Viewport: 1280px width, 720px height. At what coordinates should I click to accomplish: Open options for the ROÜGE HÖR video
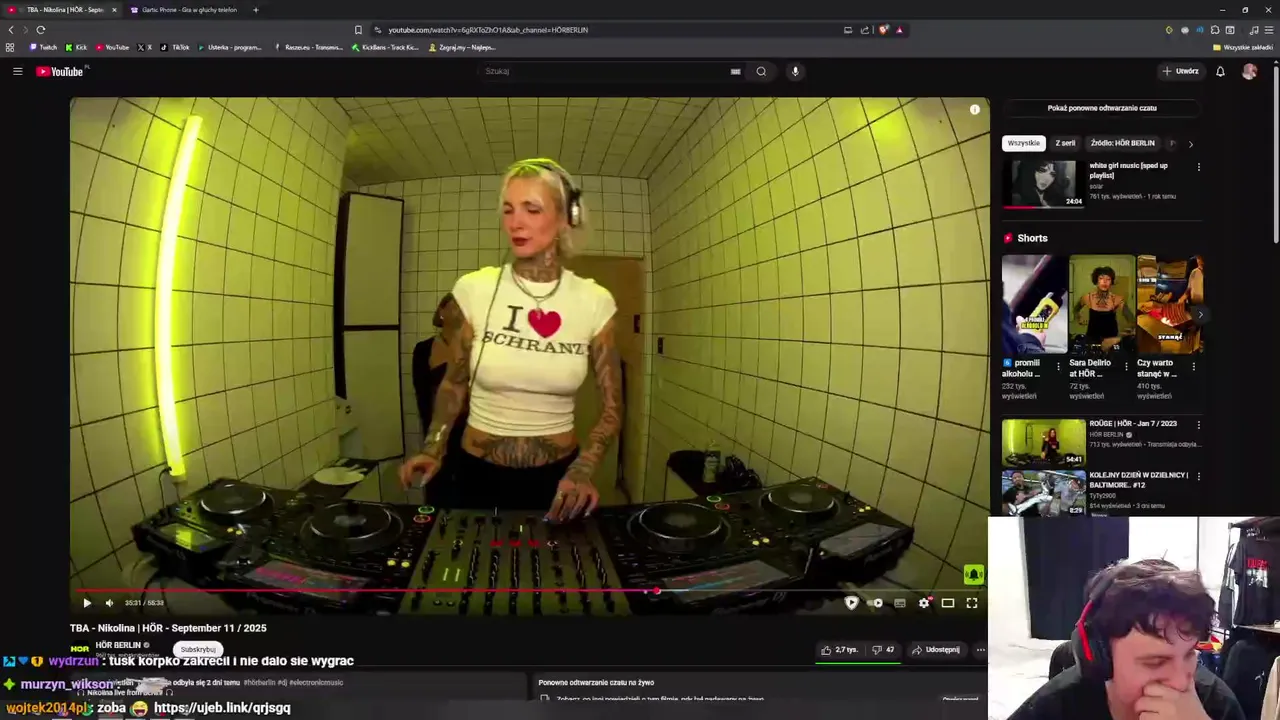point(1198,425)
